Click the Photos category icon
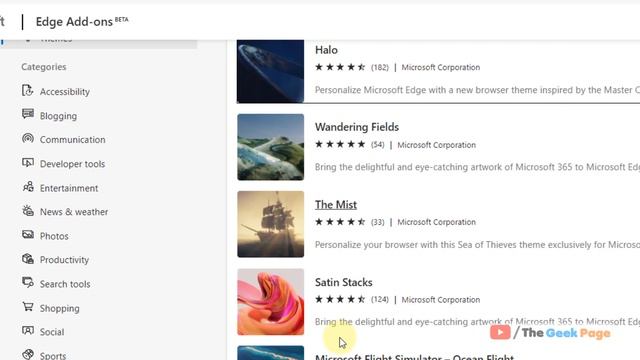Viewport: 640px width, 360px height. [28, 235]
